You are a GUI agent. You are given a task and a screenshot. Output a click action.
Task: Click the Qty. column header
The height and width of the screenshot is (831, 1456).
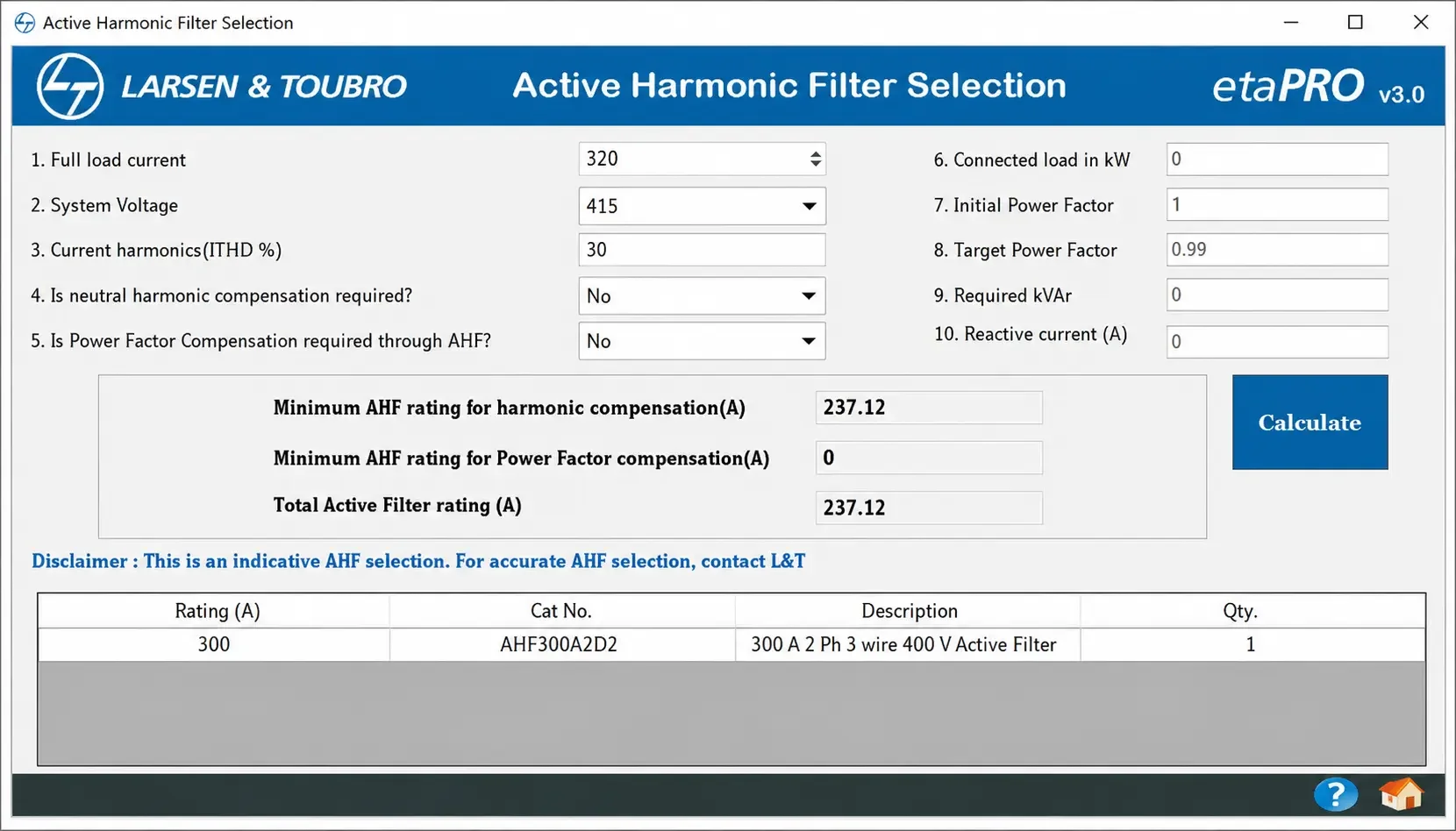[x=1253, y=611]
